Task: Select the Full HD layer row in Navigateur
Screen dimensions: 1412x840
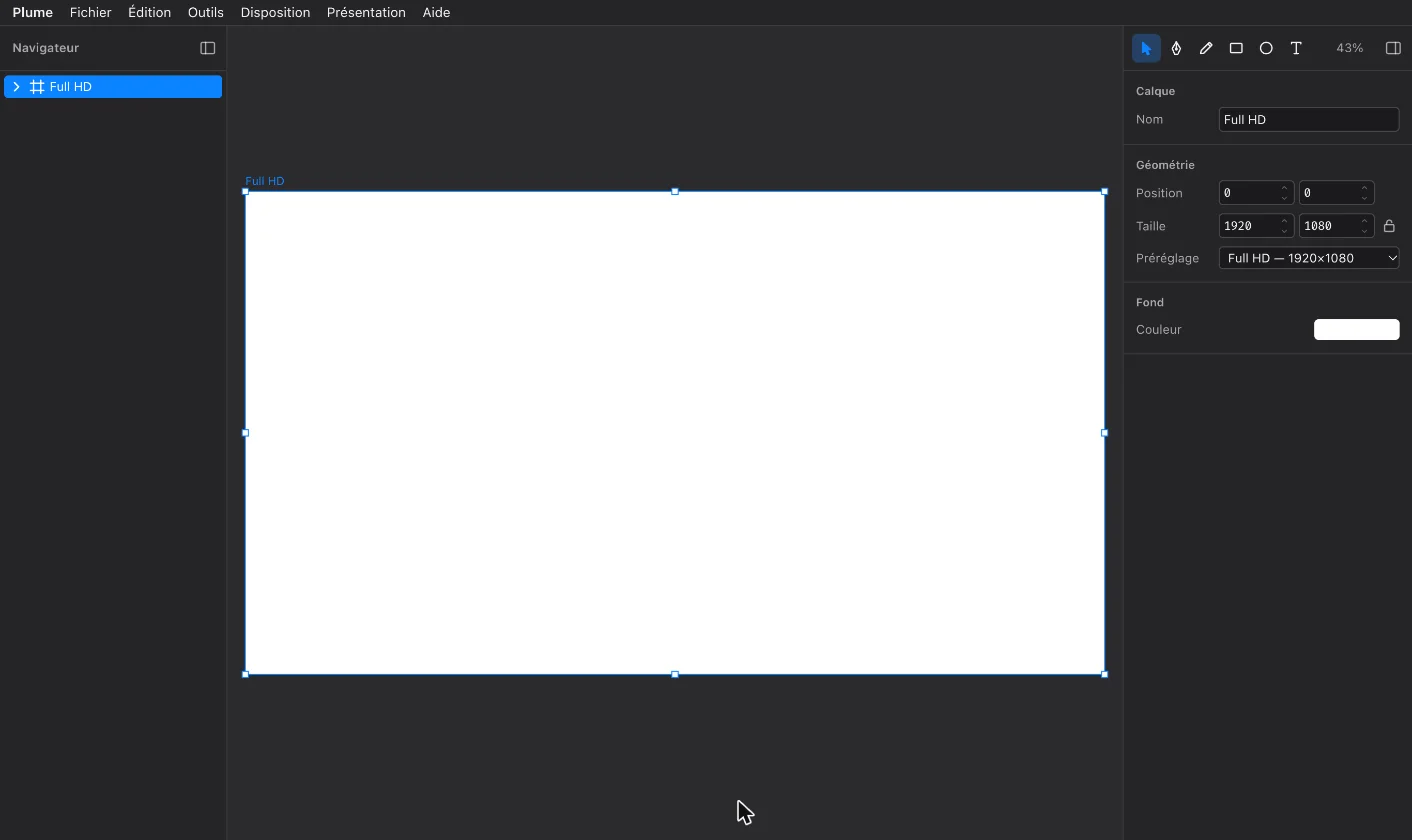Action: point(113,87)
